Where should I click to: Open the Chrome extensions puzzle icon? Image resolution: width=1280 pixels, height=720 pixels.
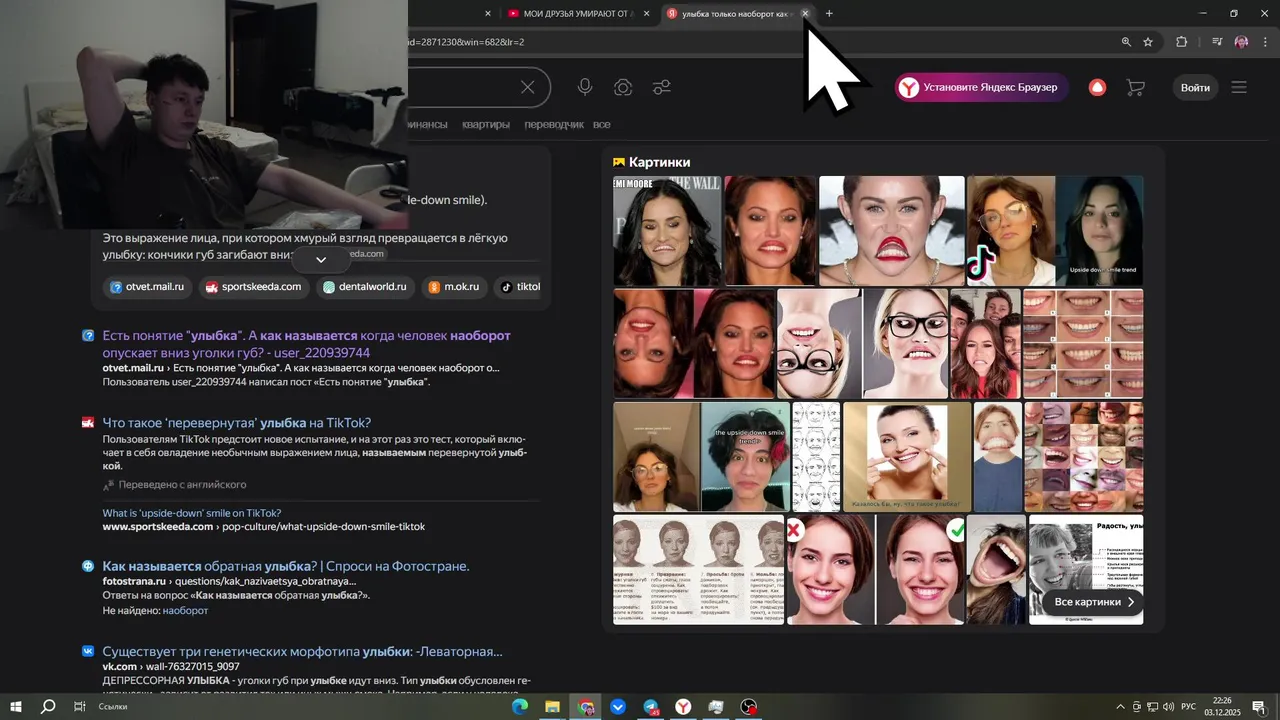(1181, 42)
